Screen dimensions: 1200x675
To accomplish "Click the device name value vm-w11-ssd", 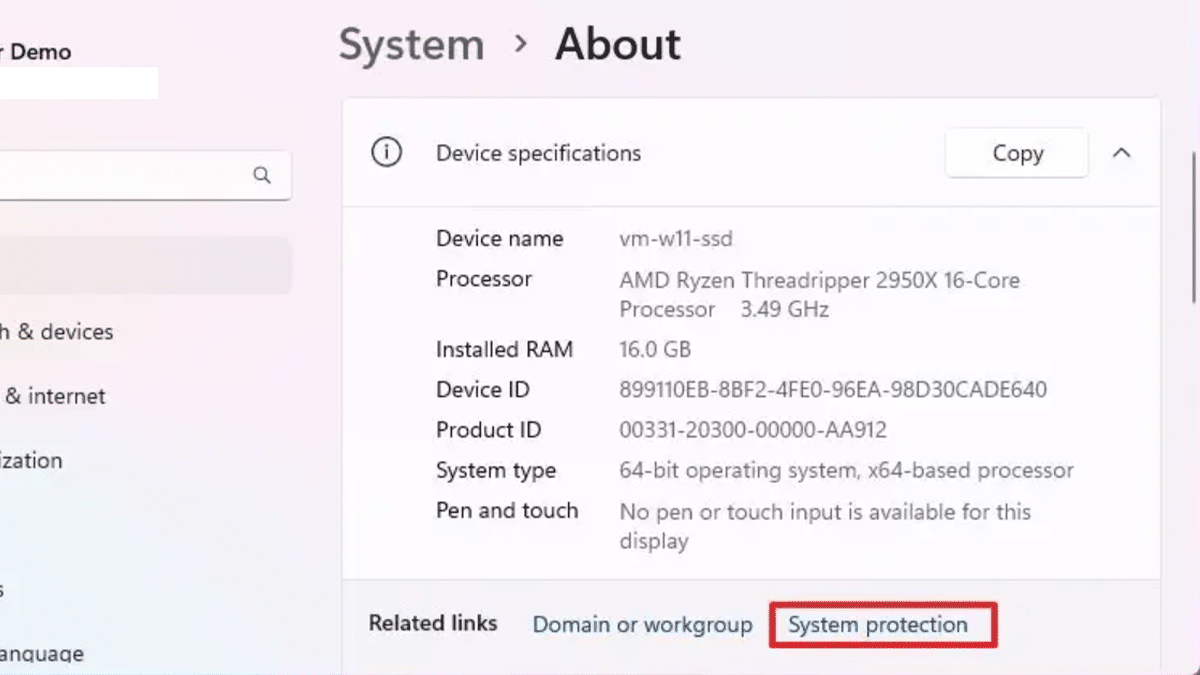I will [x=676, y=239].
